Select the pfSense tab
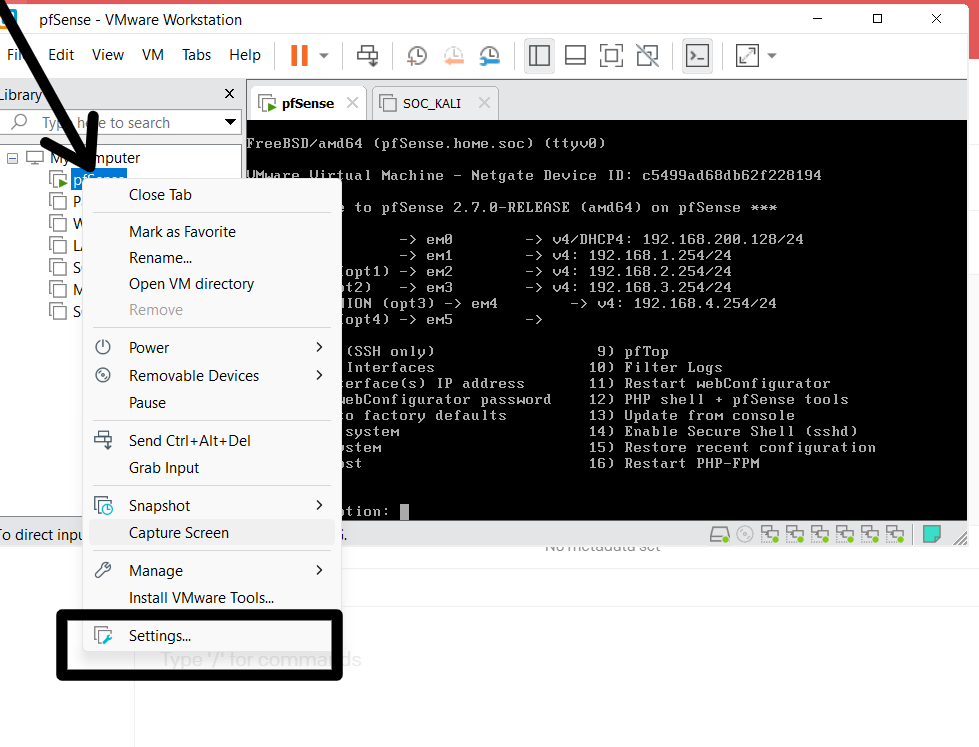 pyautogui.click(x=308, y=104)
